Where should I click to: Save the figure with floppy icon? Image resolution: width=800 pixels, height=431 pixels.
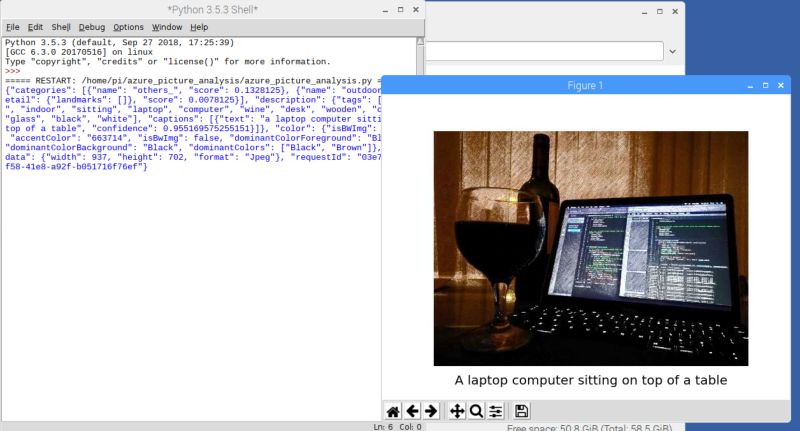521,411
